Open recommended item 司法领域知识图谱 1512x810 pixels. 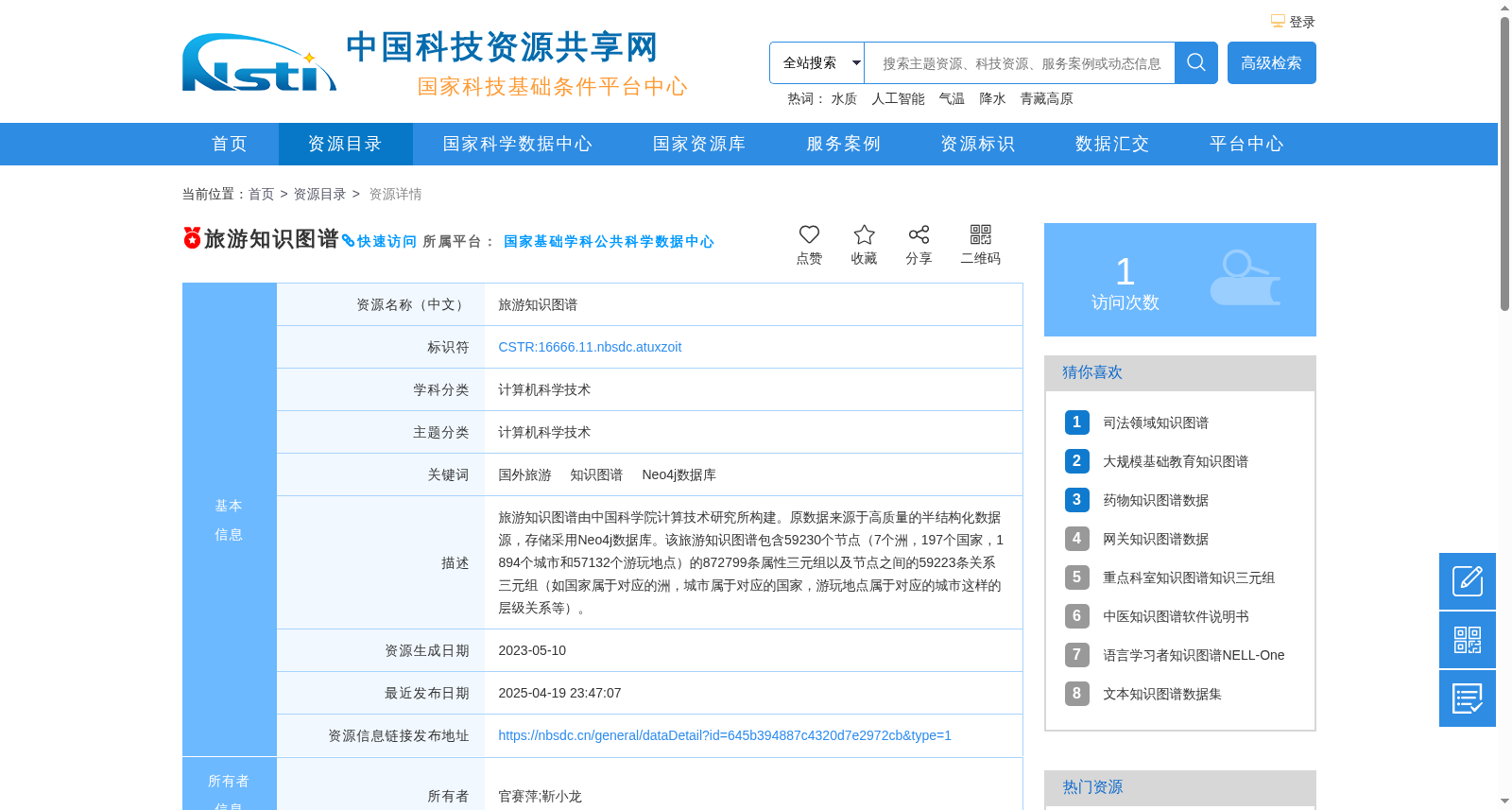tap(1156, 422)
